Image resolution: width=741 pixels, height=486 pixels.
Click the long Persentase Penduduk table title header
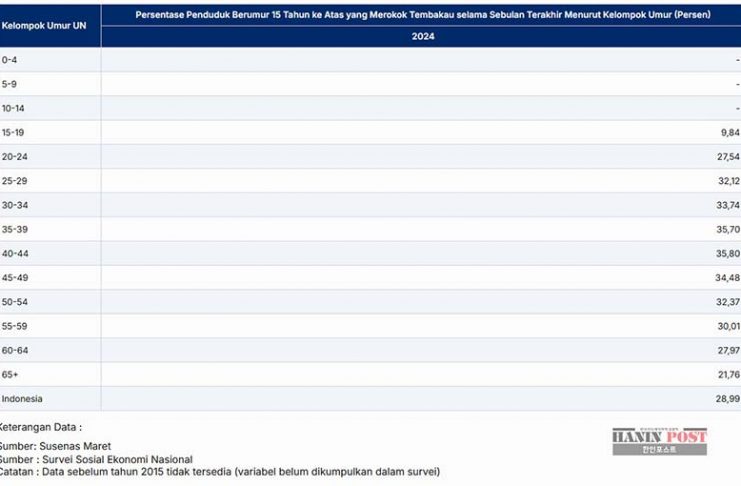(x=421, y=14)
